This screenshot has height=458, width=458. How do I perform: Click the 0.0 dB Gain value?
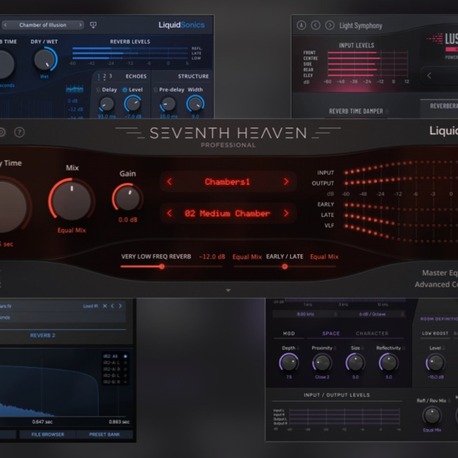[128, 220]
